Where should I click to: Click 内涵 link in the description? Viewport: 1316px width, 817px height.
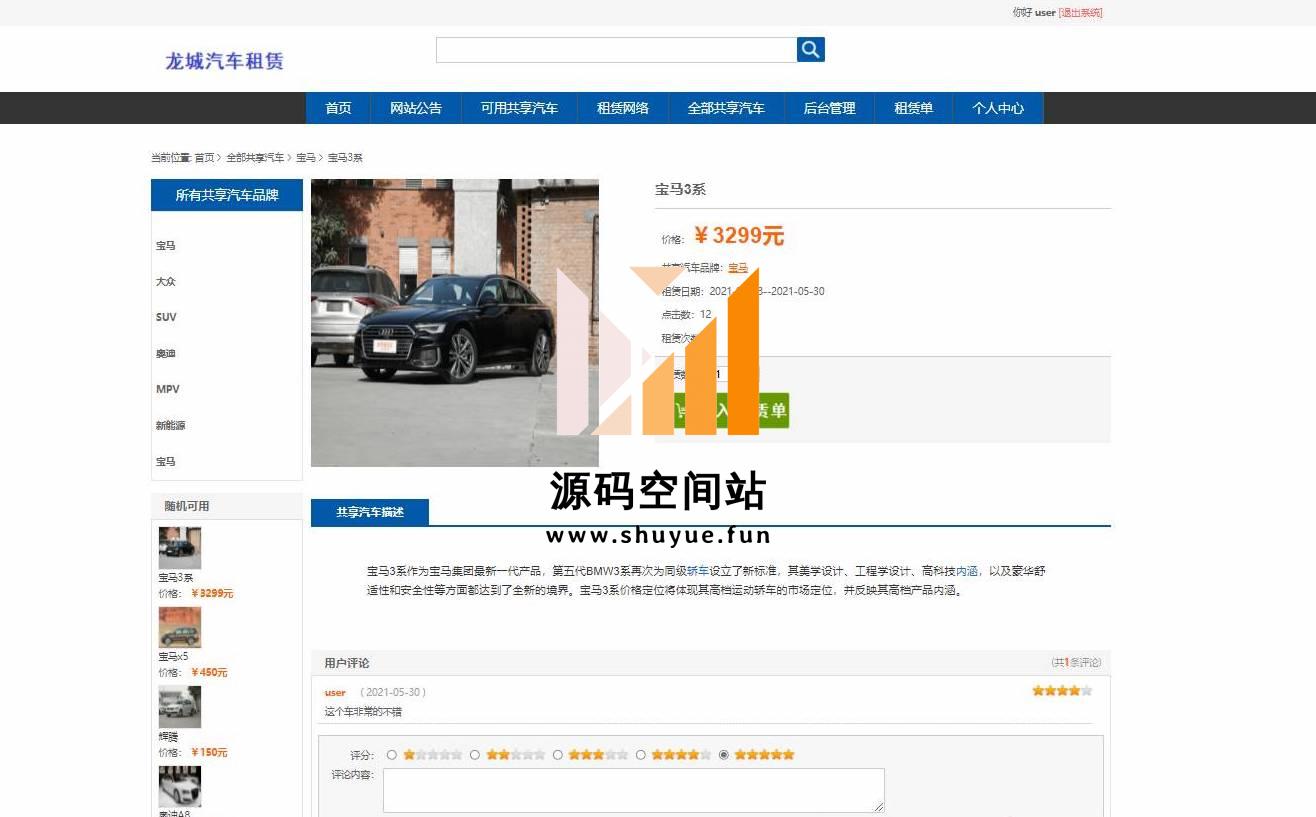pos(967,571)
